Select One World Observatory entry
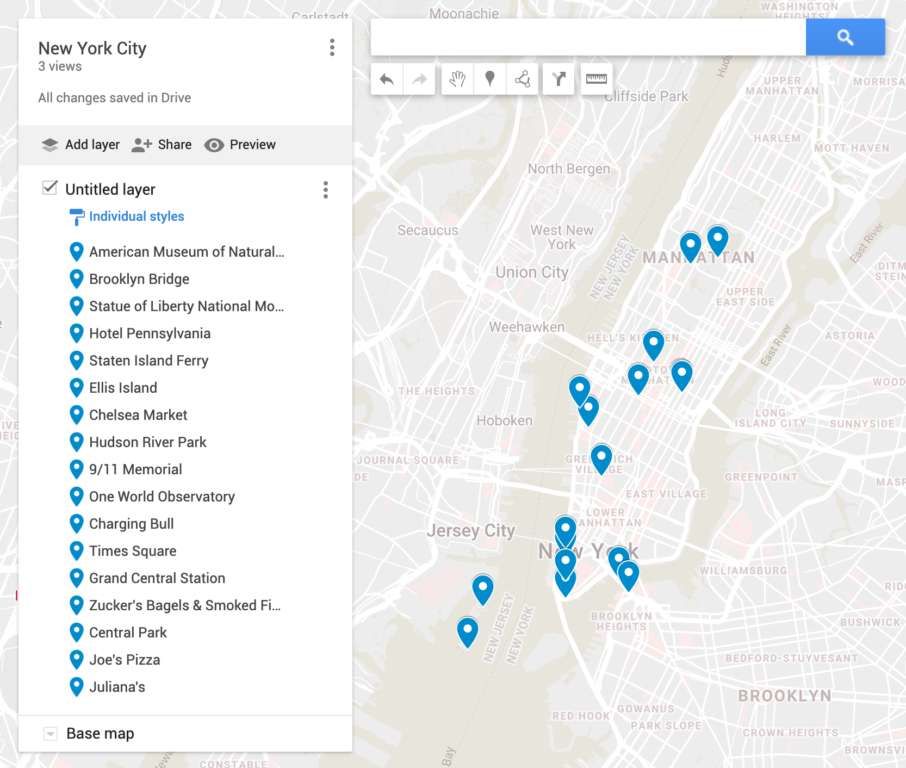This screenshot has width=906, height=768. click(x=162, y=496)
